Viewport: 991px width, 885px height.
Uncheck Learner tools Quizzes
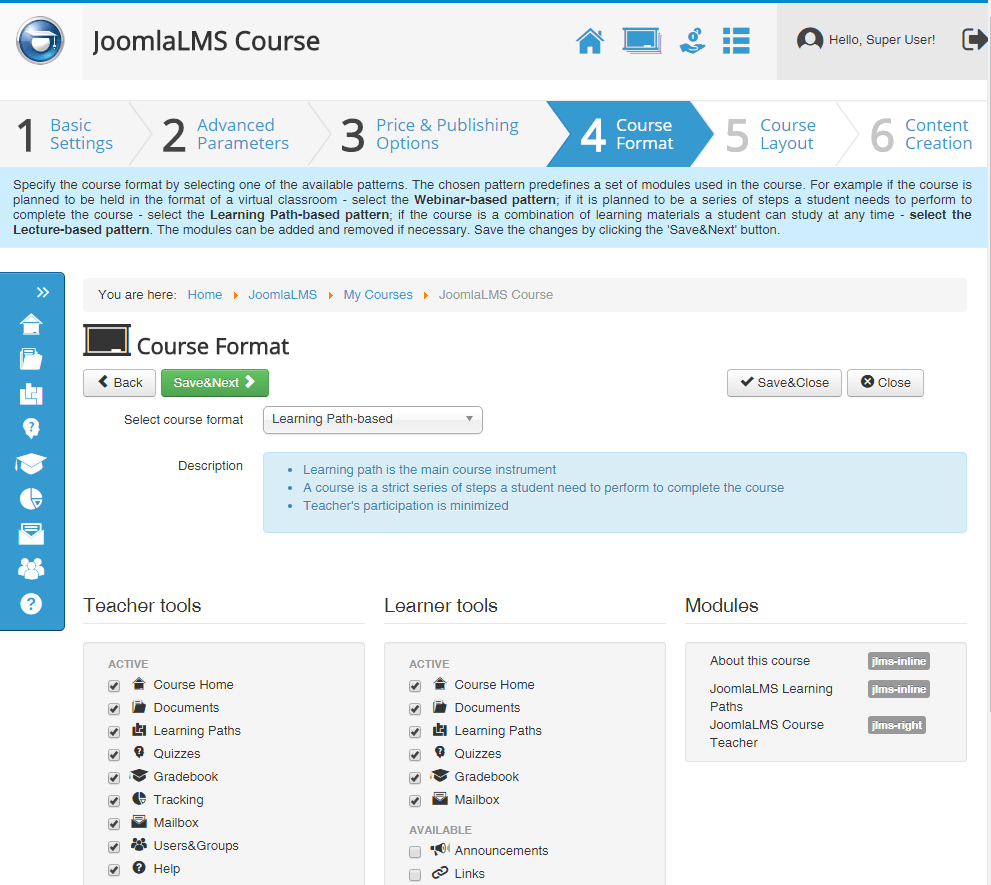click(x=415, y=755)
